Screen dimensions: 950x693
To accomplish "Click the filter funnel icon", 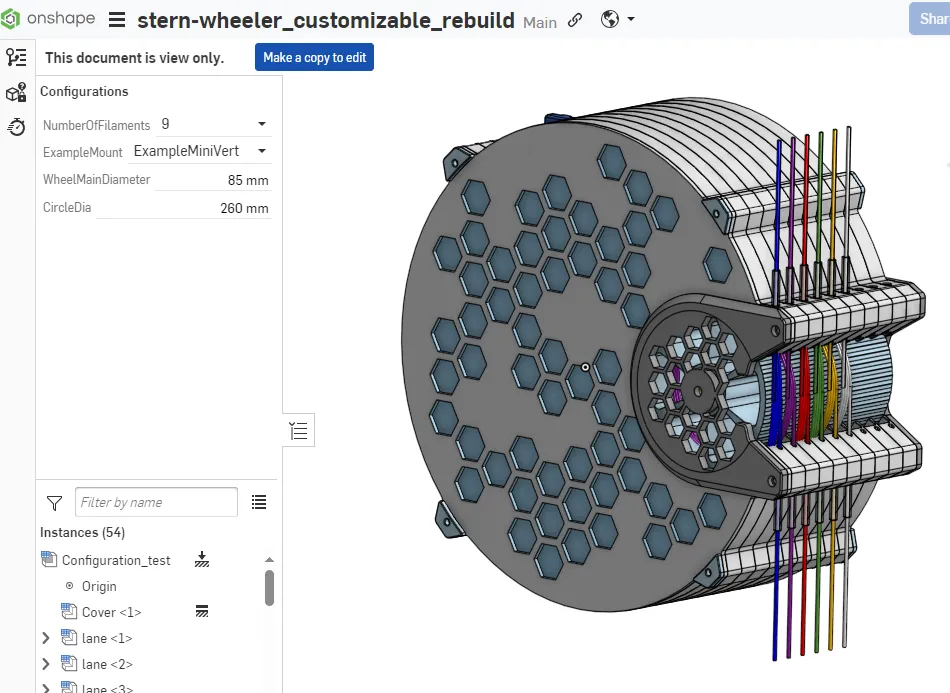I will click(x=55, y=502).
